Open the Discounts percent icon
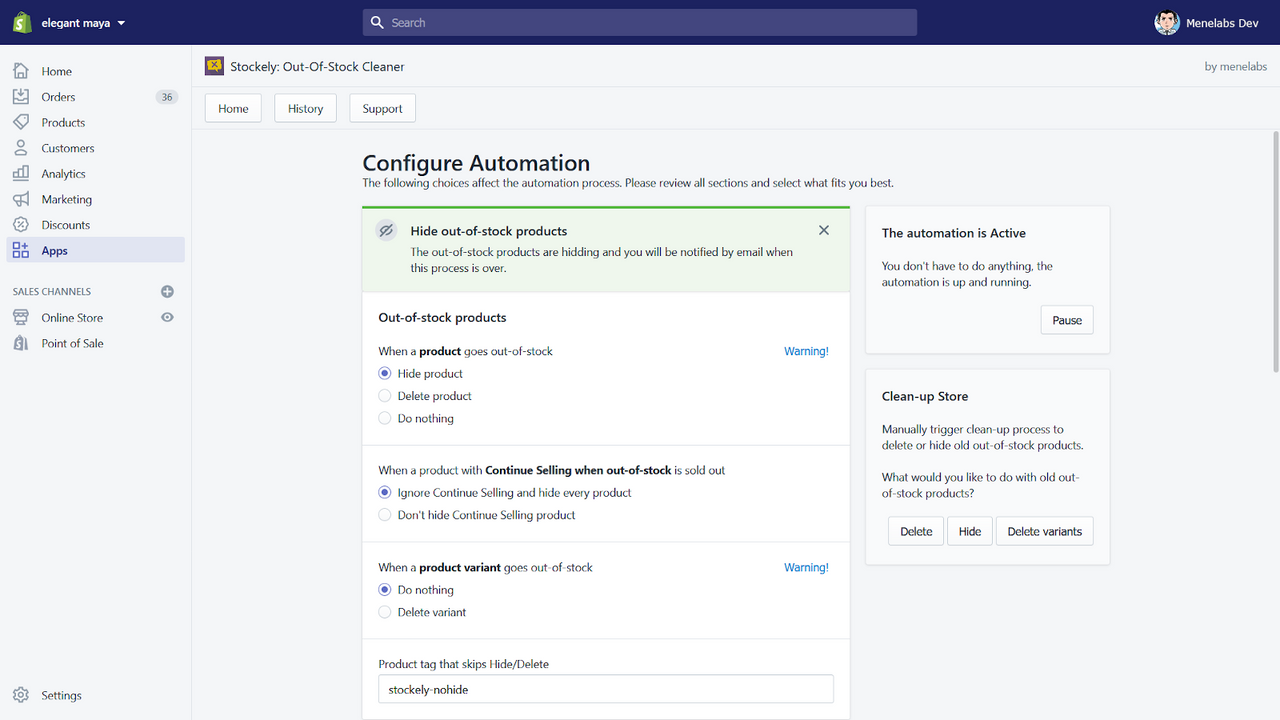 pyautogui.click(x=21, y=225)
